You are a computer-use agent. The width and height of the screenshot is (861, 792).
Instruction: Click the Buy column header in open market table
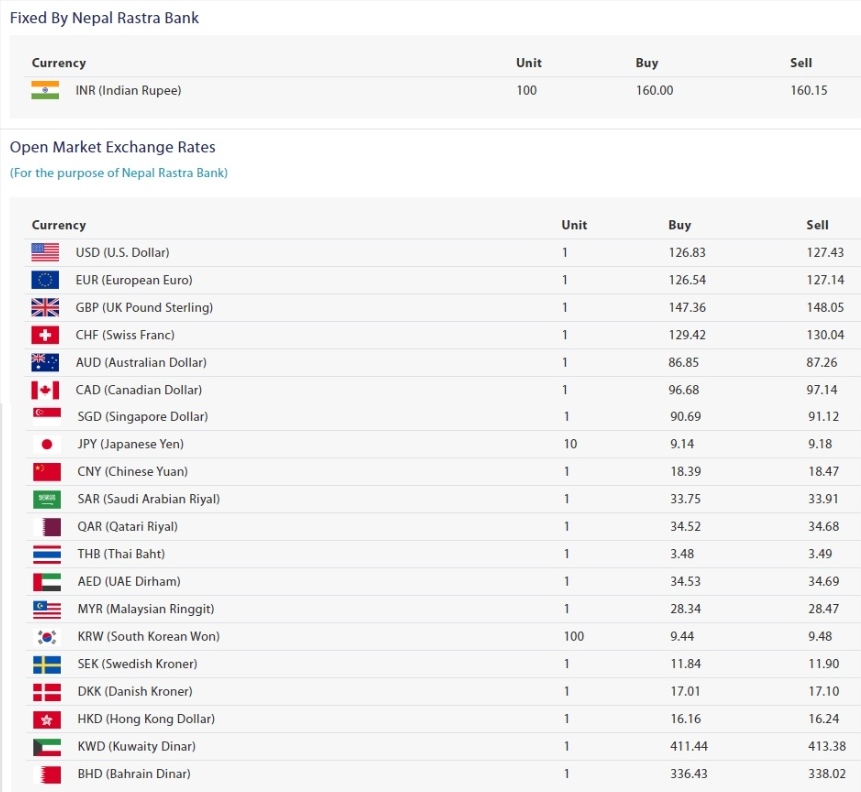[679, 225]
